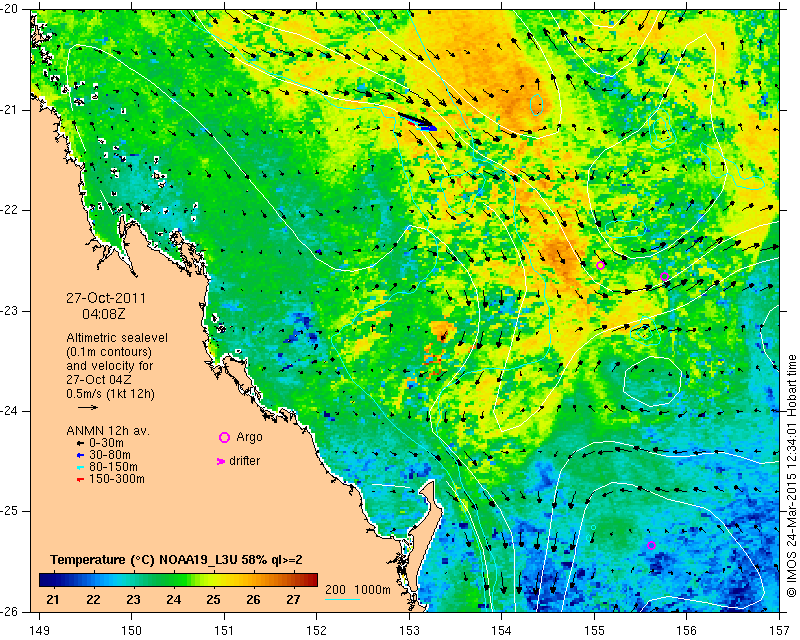800x640 pixels.
Task: Click the latitude axis label -20
Action: click(10, 9)
